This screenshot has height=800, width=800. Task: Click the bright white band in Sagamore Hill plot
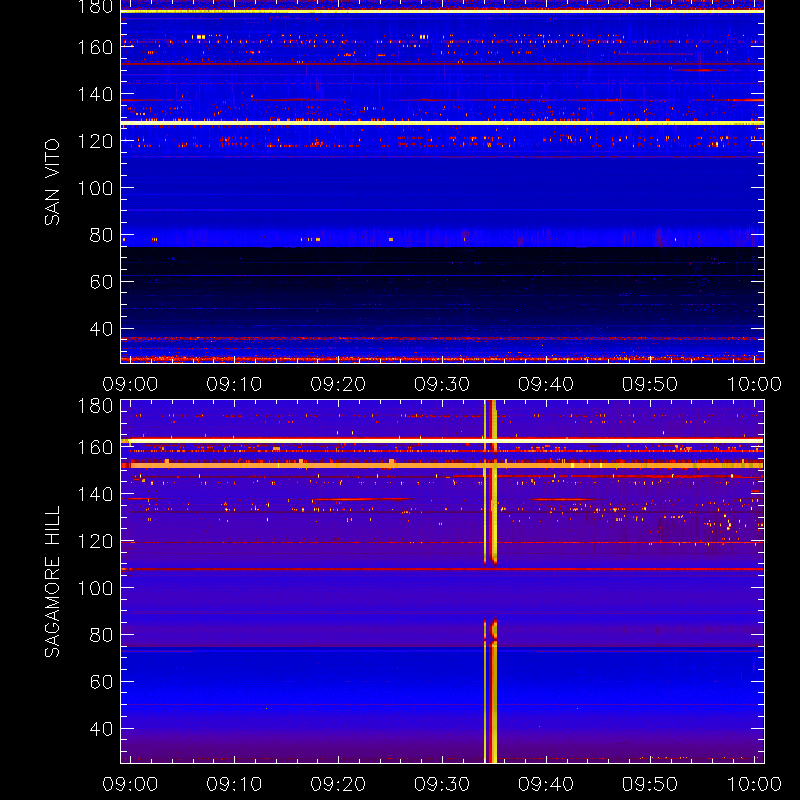tap(442, 440)
